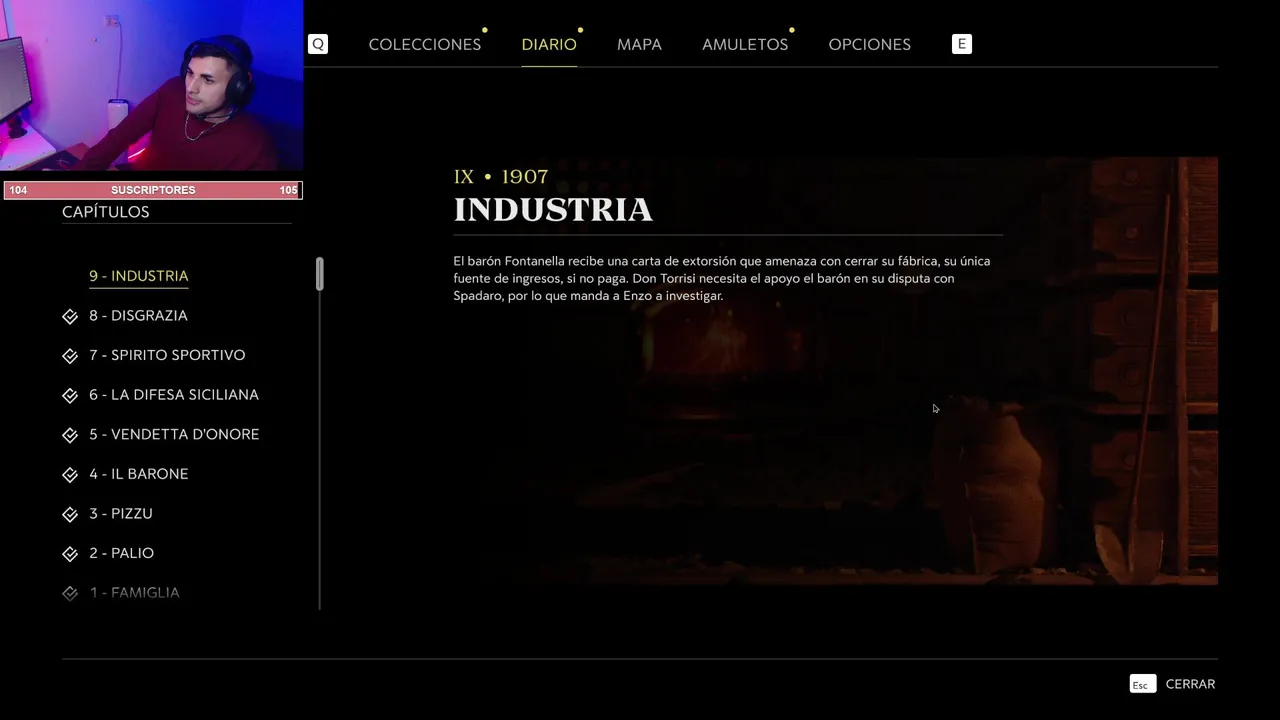
Task: Click the SUSCRIPTORES progress bar
Action: coord(153,190)
